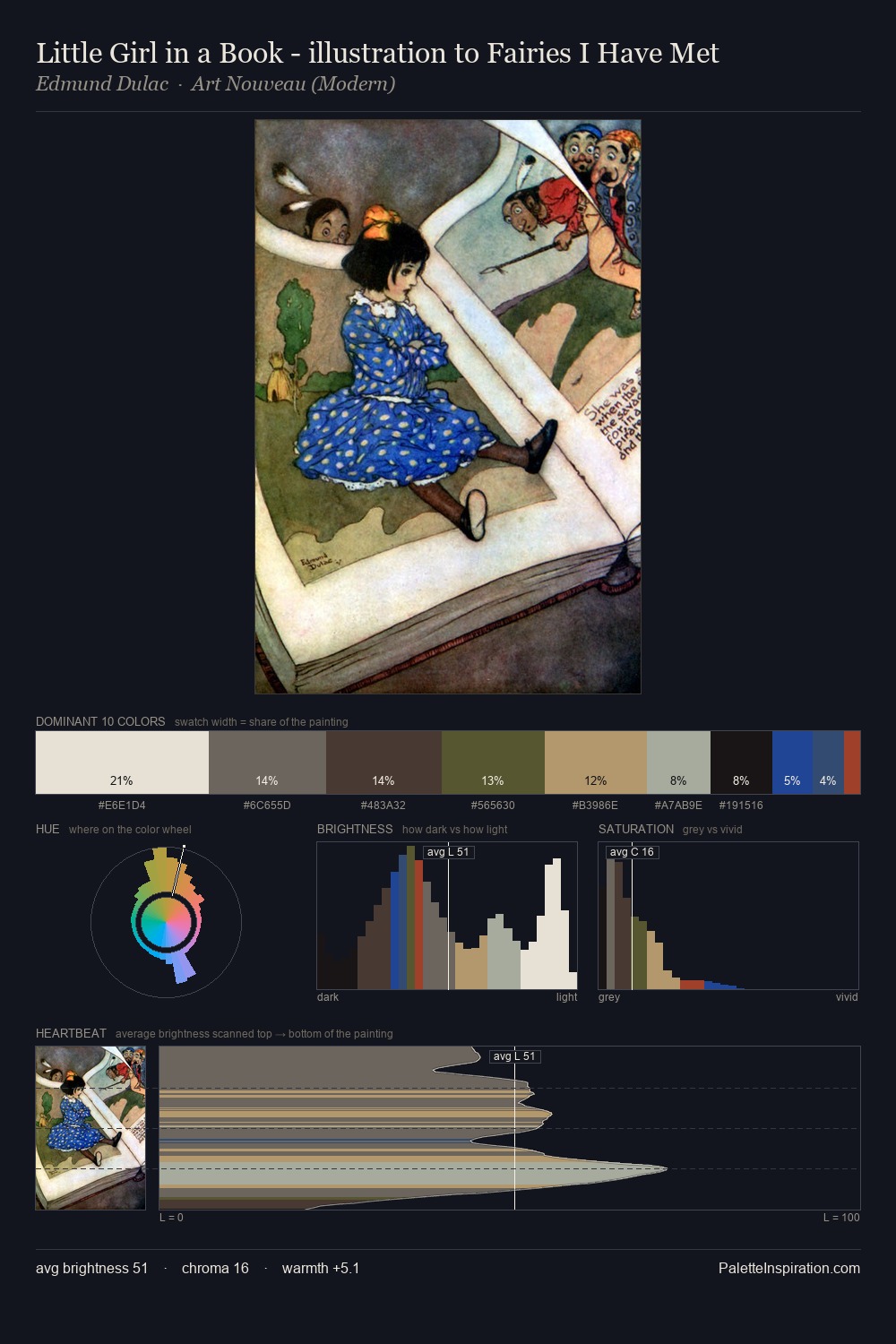The width and height of the screenshot is (896, 1344).
Task: Select the 21% cream swatch #E6E1D4
Action: click(122, 762)
